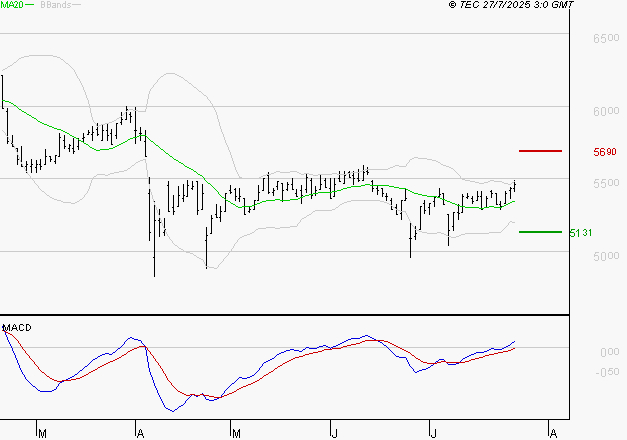Click the red resistance line marker

coord(540,151)
